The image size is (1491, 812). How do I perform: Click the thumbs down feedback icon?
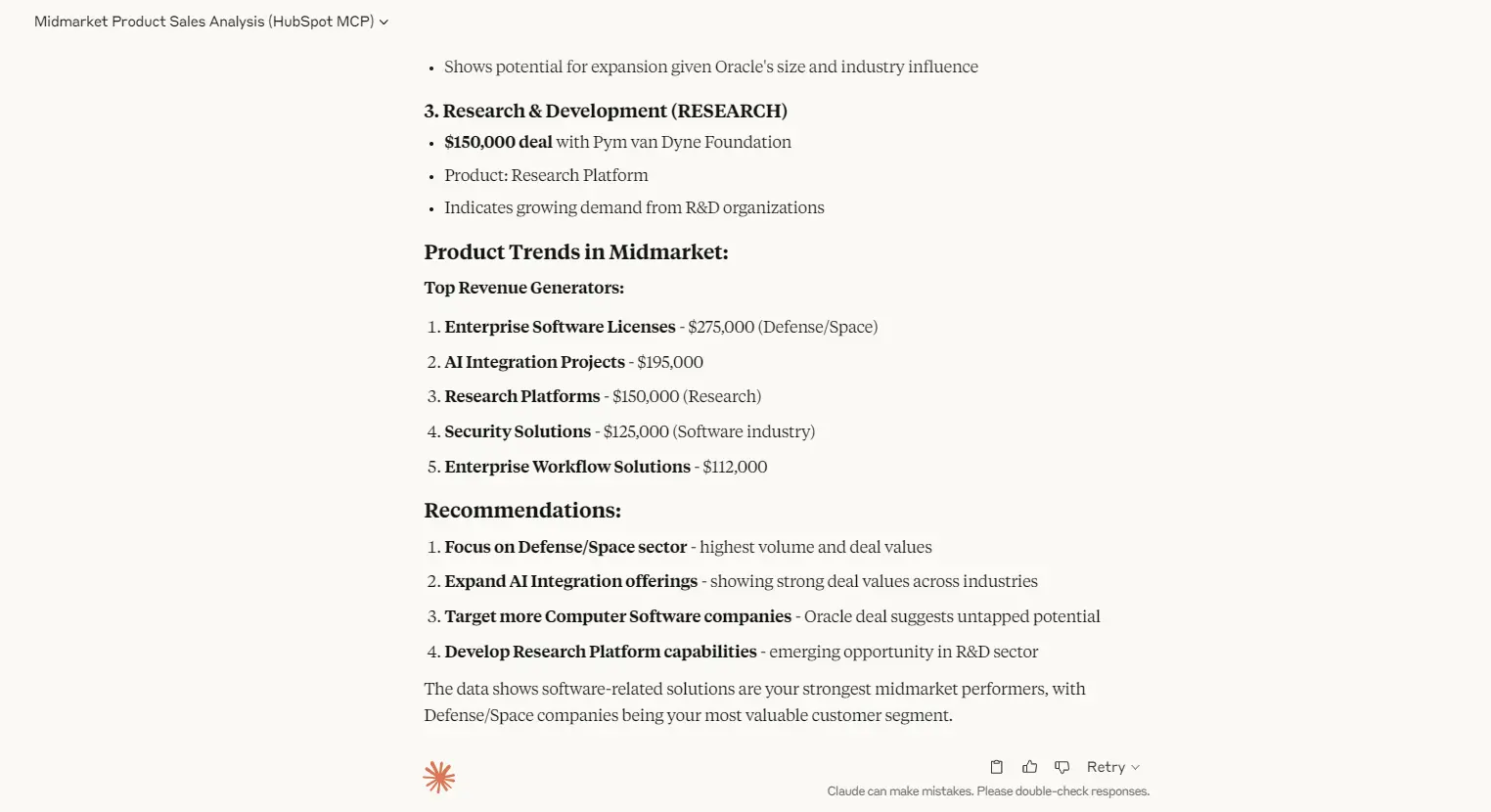click(x=1062, y=766)
